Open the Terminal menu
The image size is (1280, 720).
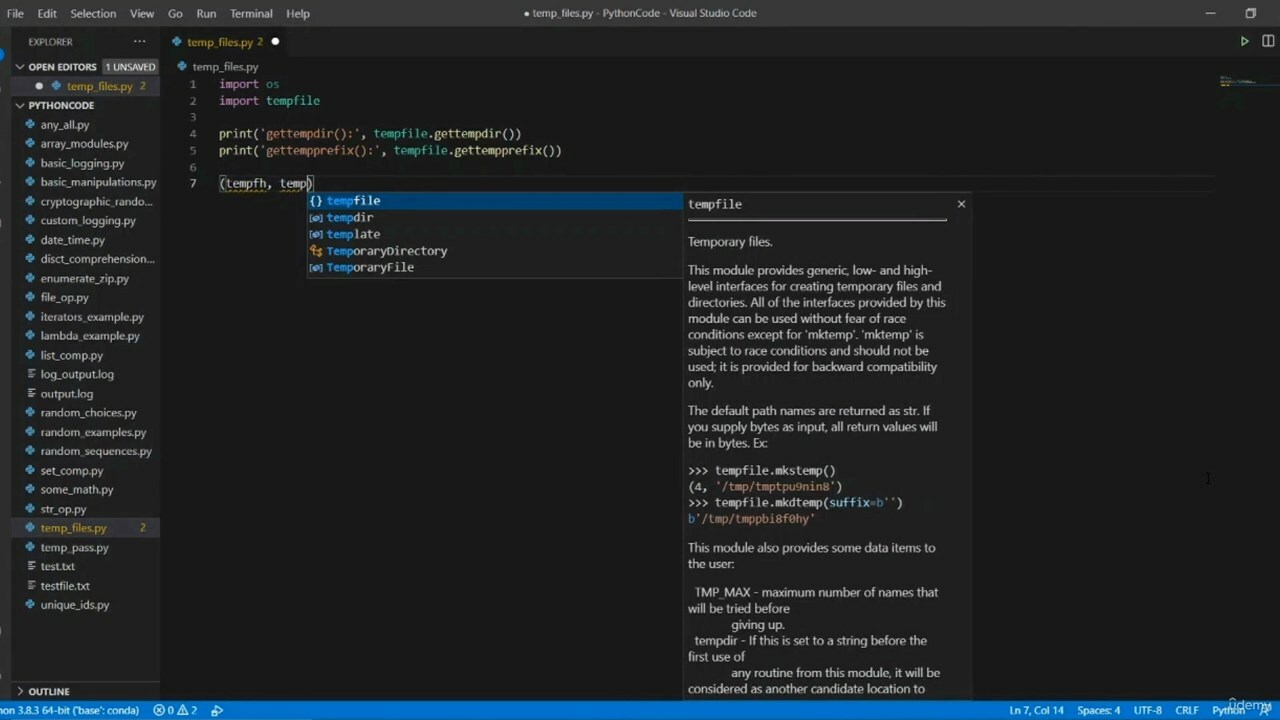[x=251, y=13]
